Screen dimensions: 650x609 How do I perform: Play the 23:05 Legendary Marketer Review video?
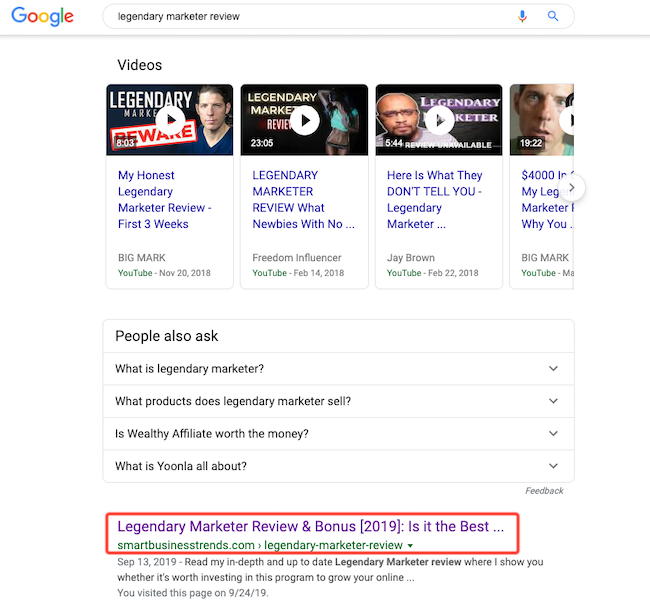click(304, 120)
